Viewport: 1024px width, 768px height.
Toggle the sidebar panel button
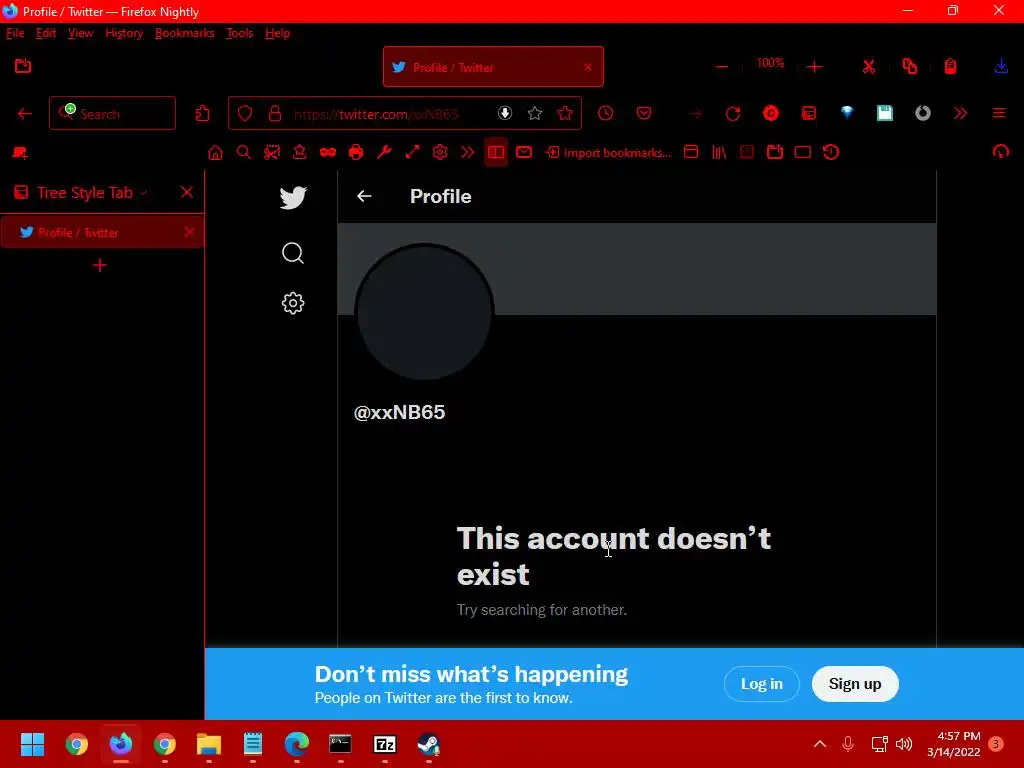pos(496,152)
